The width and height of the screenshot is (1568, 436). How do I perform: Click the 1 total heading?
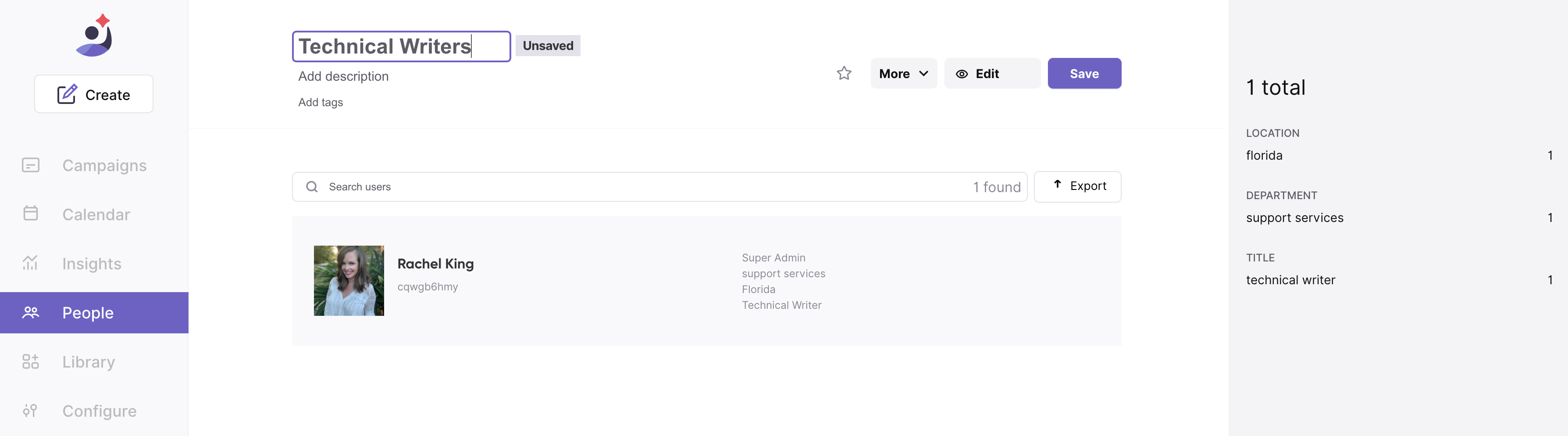coord(1275,87)
